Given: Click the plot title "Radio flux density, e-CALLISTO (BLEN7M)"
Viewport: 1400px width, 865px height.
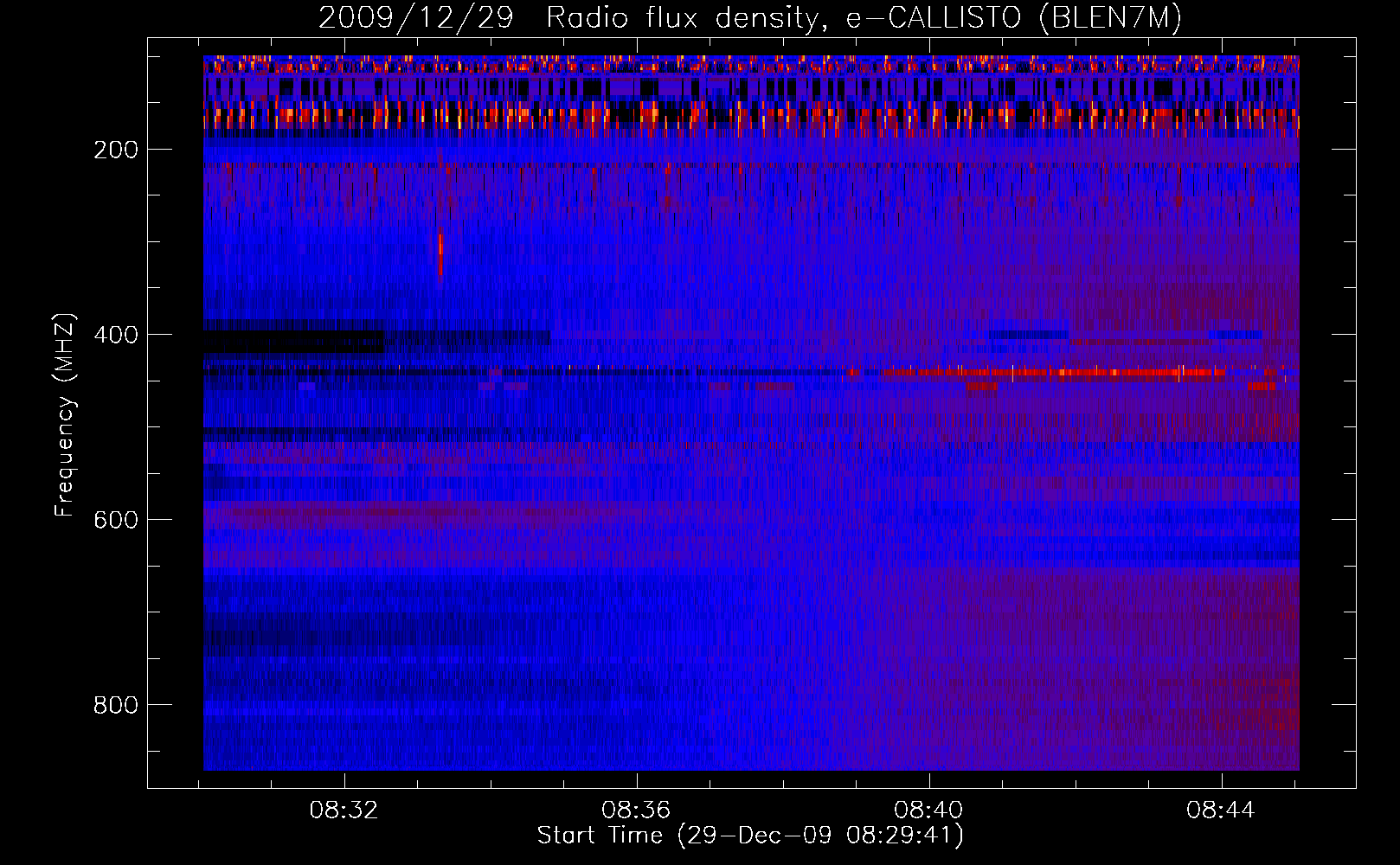Looking at the screenshot, I should coord(864,18).
